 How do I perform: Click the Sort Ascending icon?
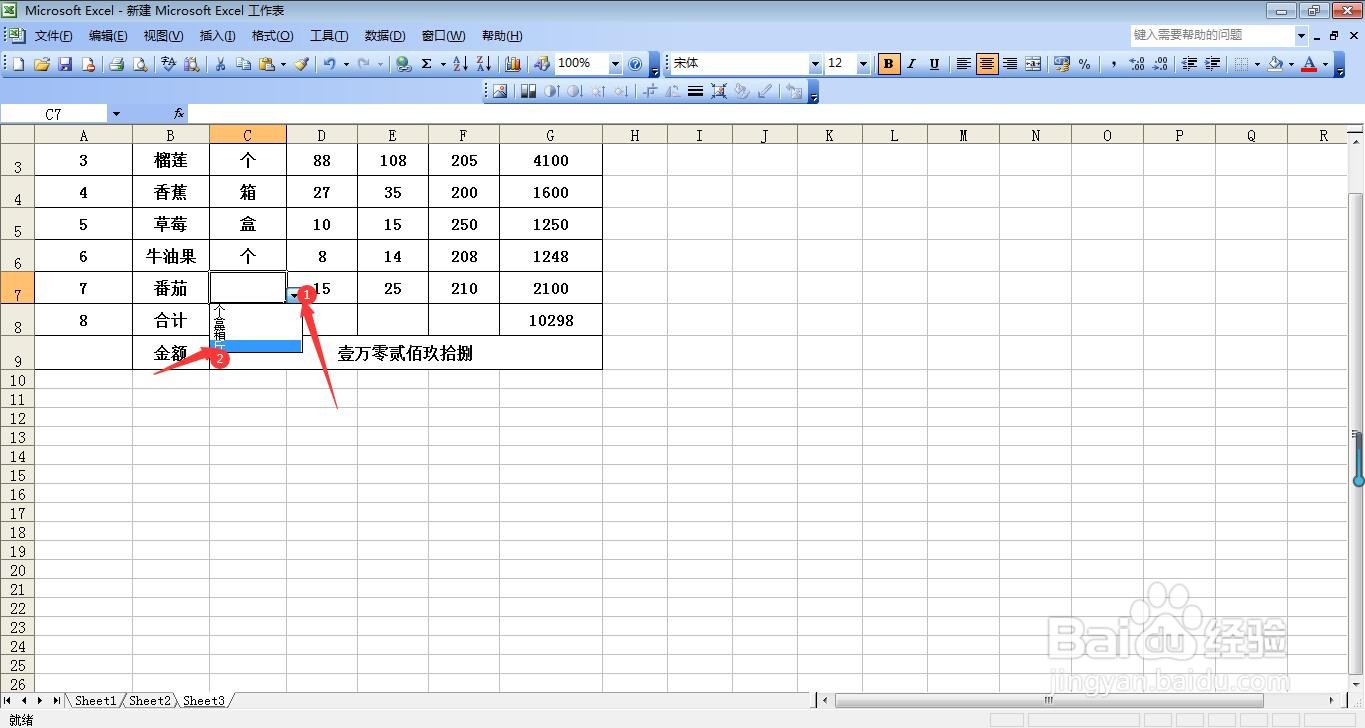[459, 63]
